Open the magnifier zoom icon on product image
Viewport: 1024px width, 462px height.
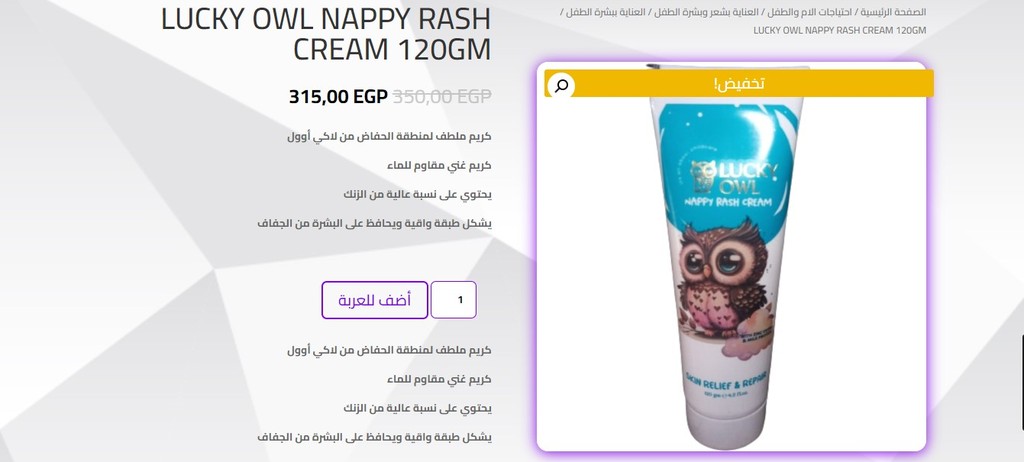[561, 85]
